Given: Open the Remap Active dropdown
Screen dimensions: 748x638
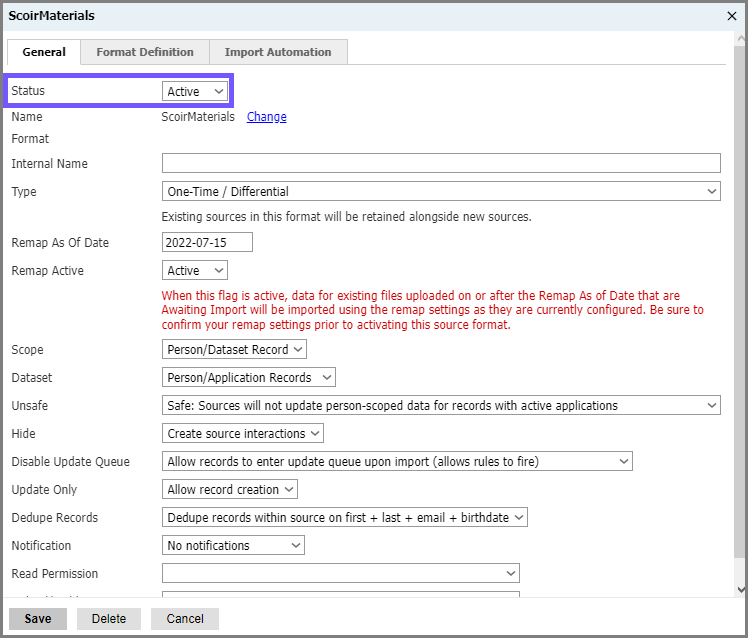Looking at the screenshot, I should (x=195, y=271).
